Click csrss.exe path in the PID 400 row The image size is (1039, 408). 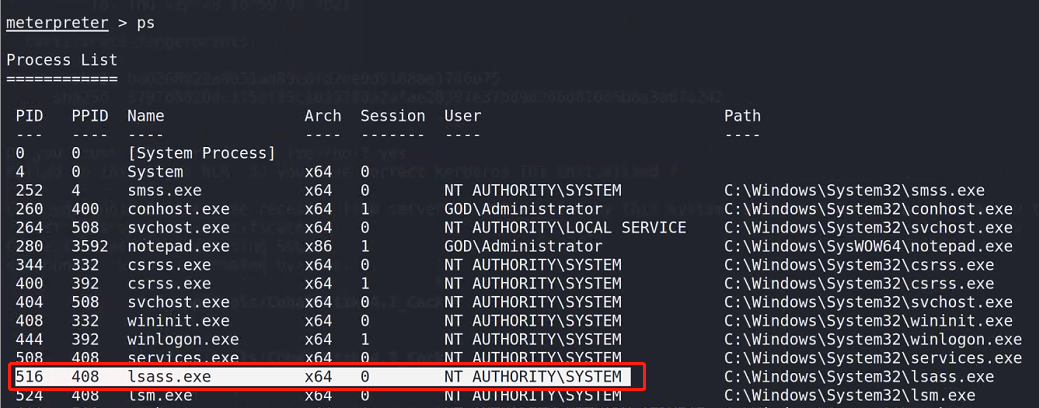(859, 283)
